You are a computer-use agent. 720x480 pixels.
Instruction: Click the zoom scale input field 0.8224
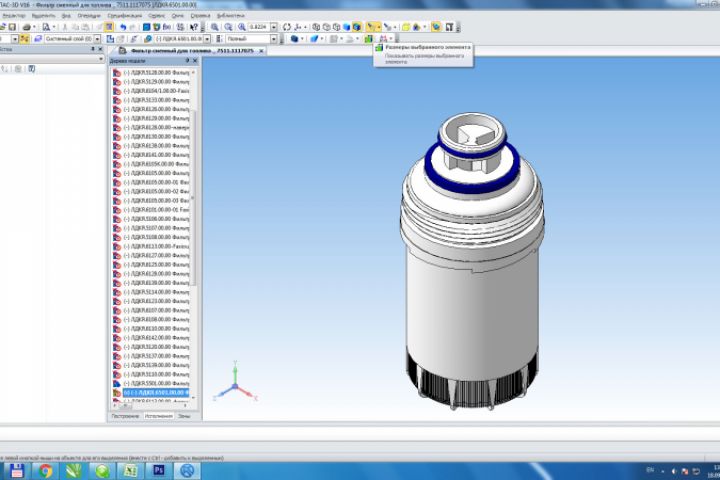(x=259, y=27)
